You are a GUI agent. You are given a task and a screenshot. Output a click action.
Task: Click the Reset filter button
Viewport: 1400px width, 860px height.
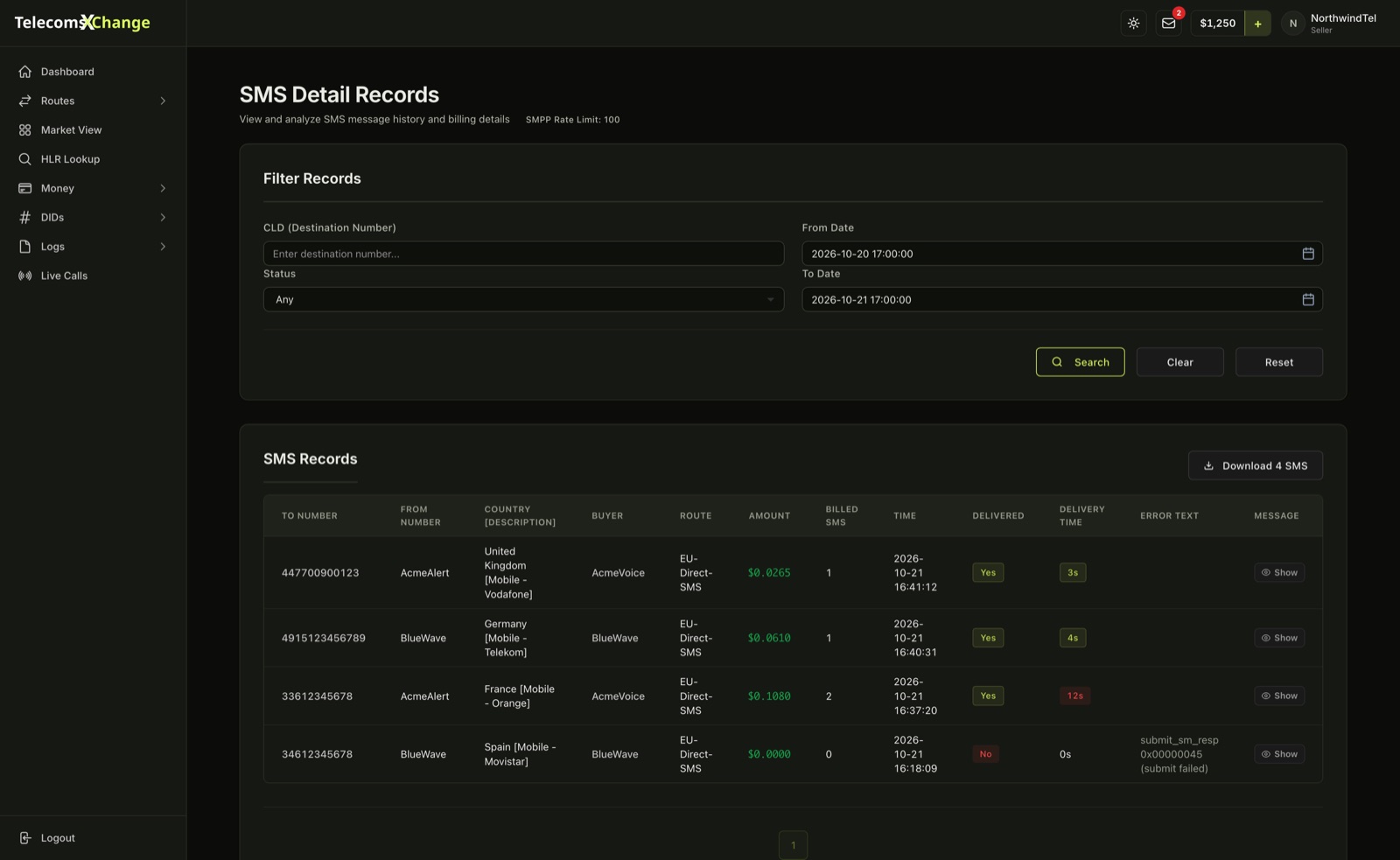pos(1278,362)
